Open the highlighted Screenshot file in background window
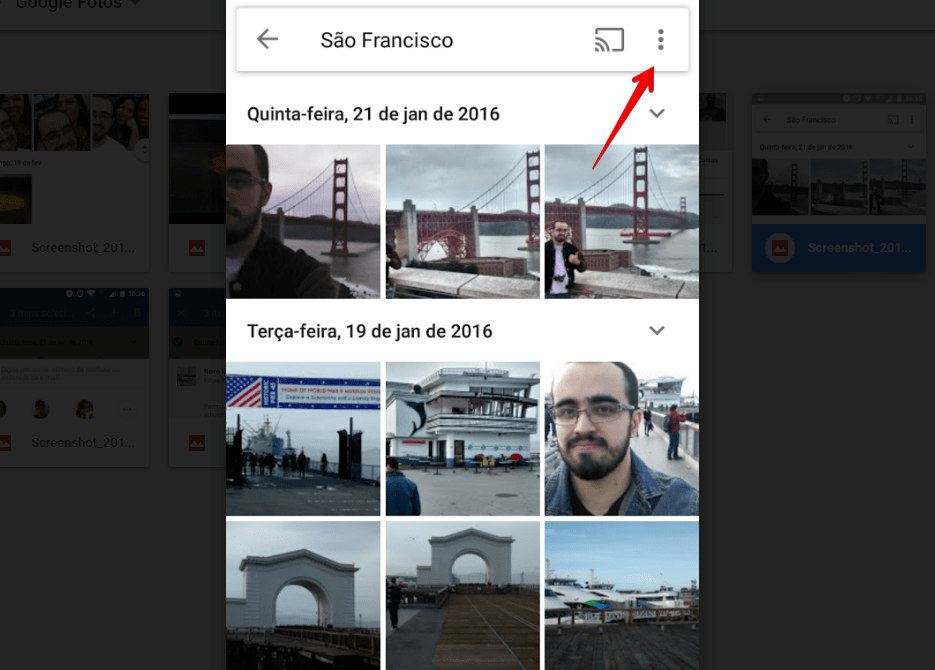Viewport: 935px width, 670px height. (838, 182)
